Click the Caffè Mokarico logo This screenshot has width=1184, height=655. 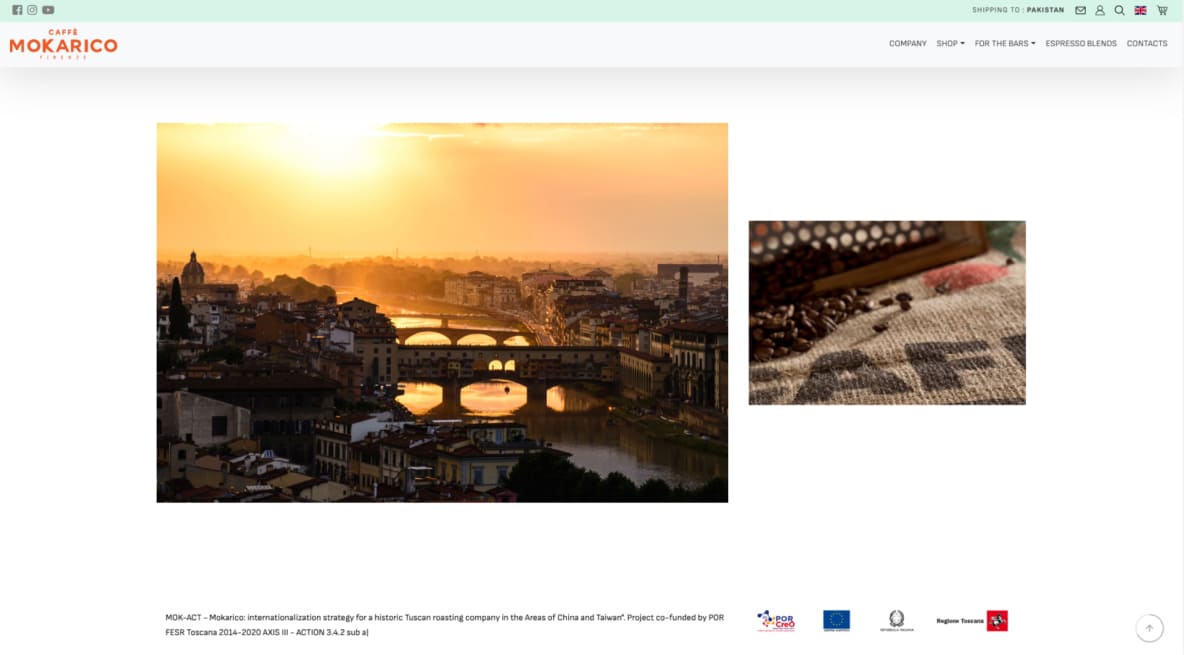[63, 44]
